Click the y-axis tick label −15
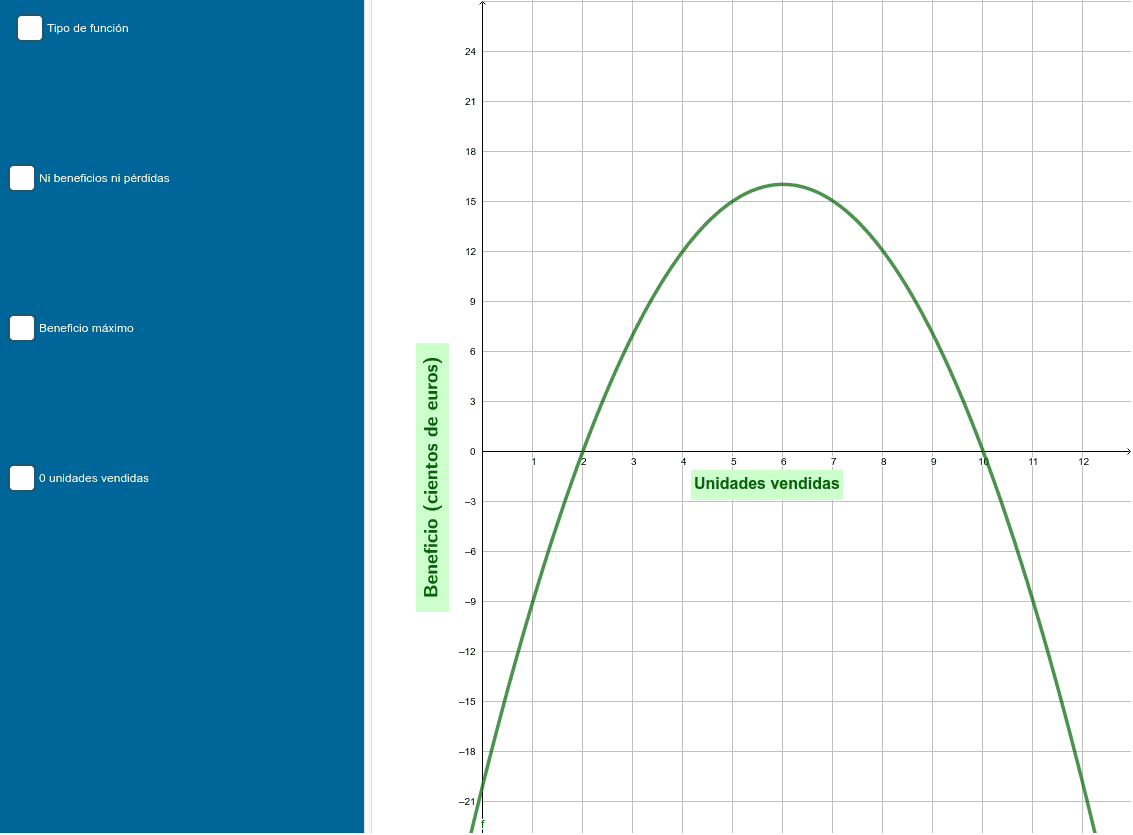1133x835 pixels. pyautogui.click(x=468, y=702)
